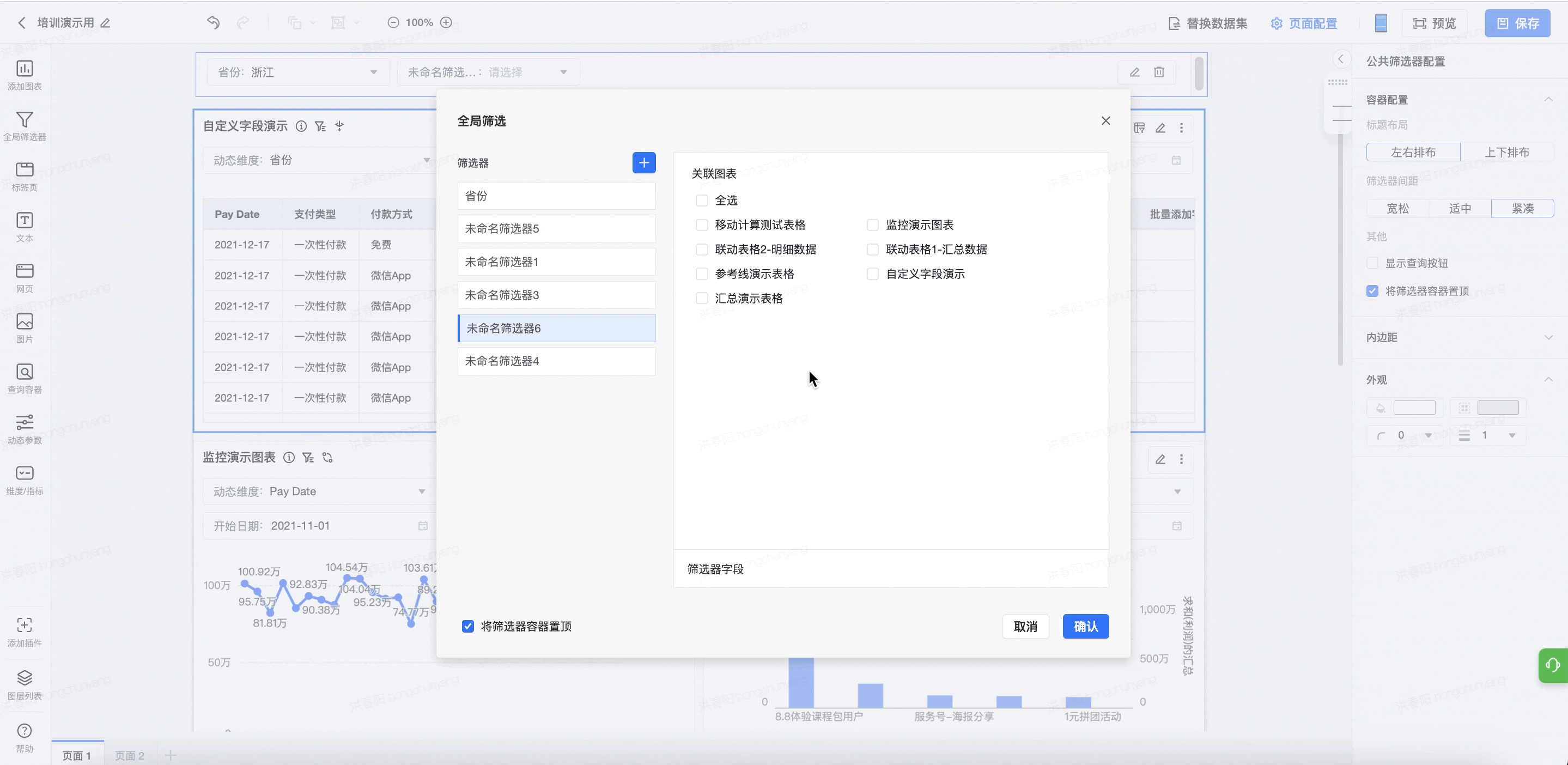Image resolution: width=1568 pixels, height=765 pixels.
Task: Insert a 图片 image component
Action: point(25,329)
